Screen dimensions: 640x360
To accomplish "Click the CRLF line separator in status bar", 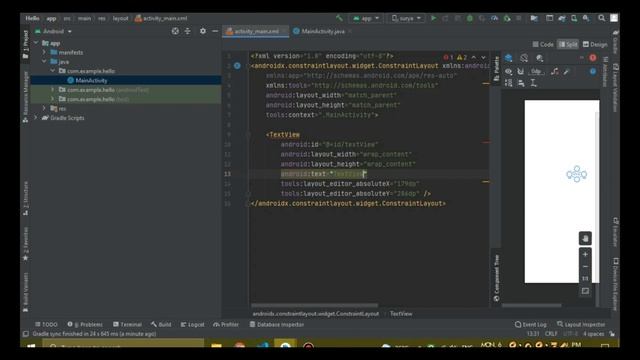I will (x=551, y=334).
